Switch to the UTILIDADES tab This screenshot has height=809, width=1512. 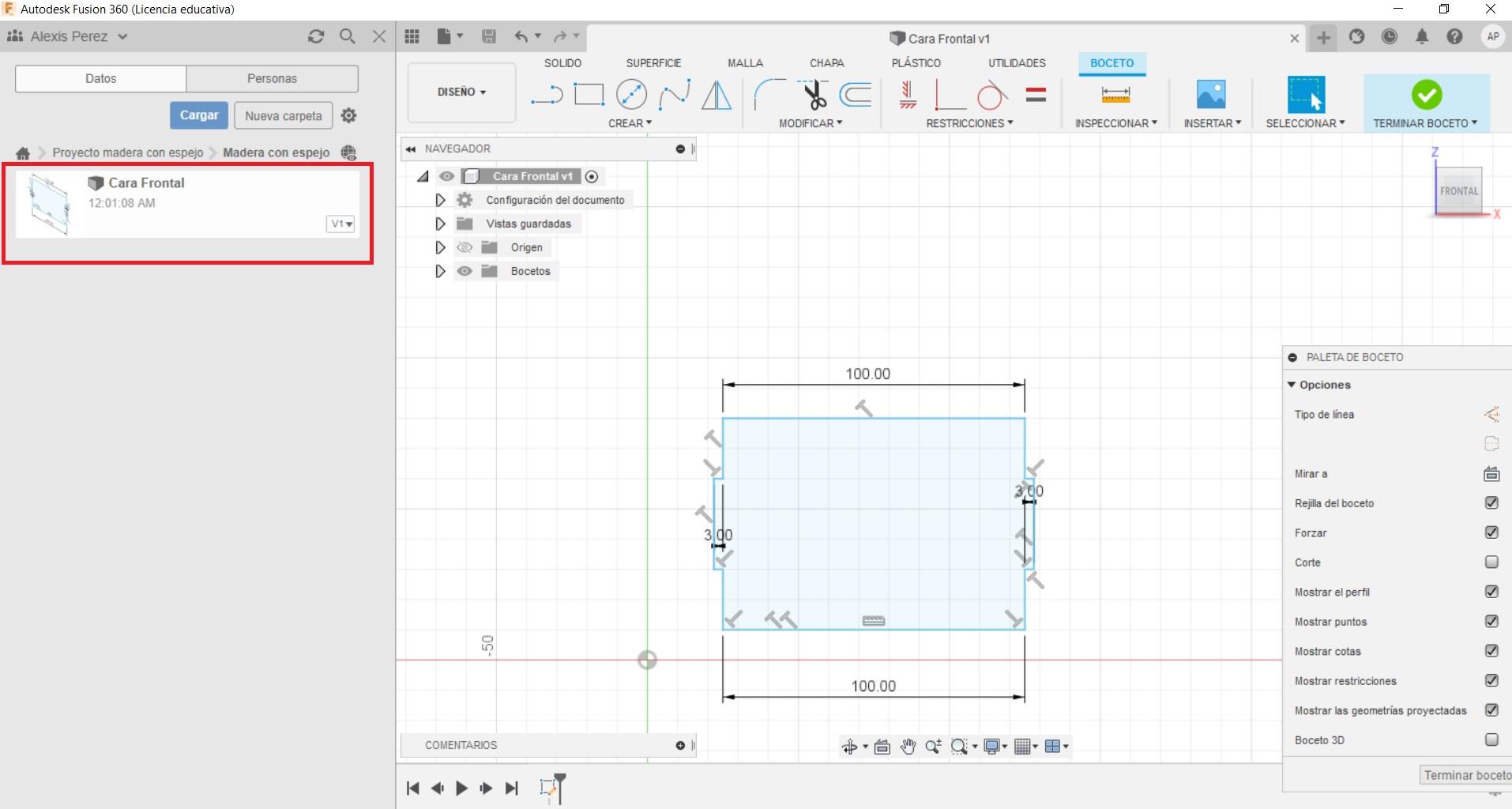point(1017,63)
